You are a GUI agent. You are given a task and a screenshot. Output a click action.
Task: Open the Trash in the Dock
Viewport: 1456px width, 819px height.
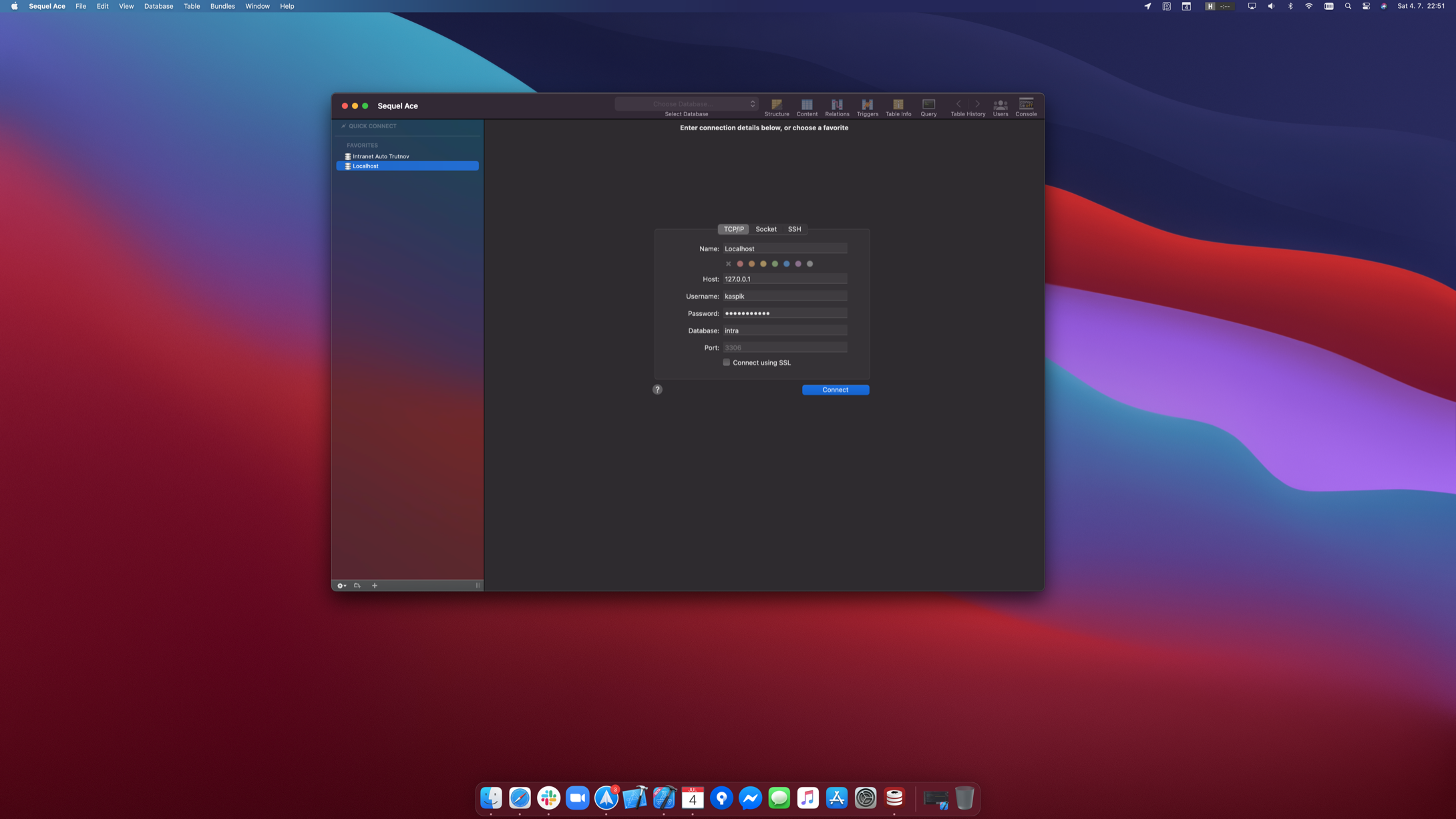[964, 798]
